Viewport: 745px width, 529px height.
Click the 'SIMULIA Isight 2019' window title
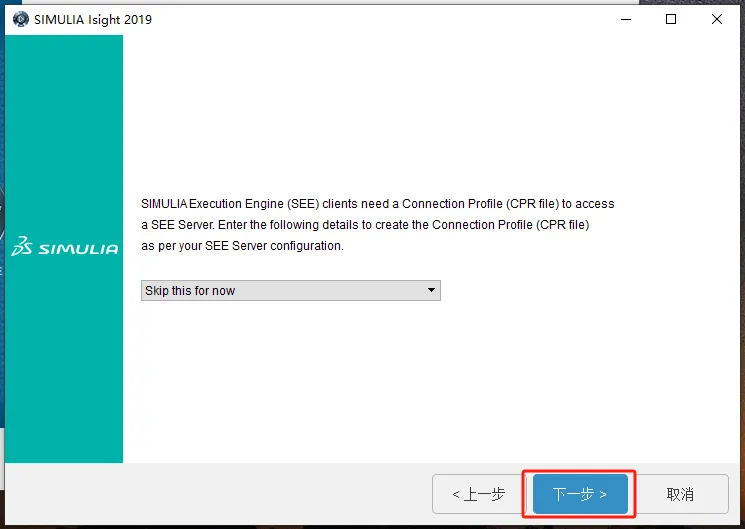(93, 19)
